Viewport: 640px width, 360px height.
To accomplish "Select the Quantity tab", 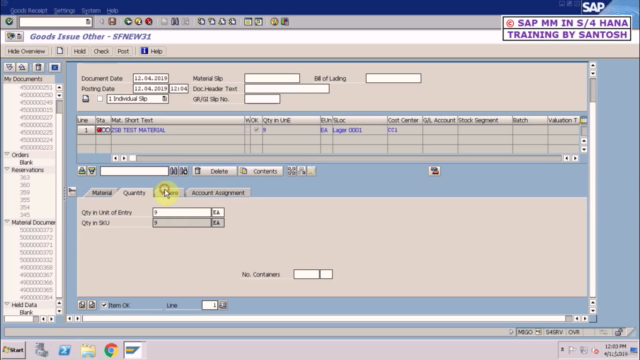I will [134, 193].
